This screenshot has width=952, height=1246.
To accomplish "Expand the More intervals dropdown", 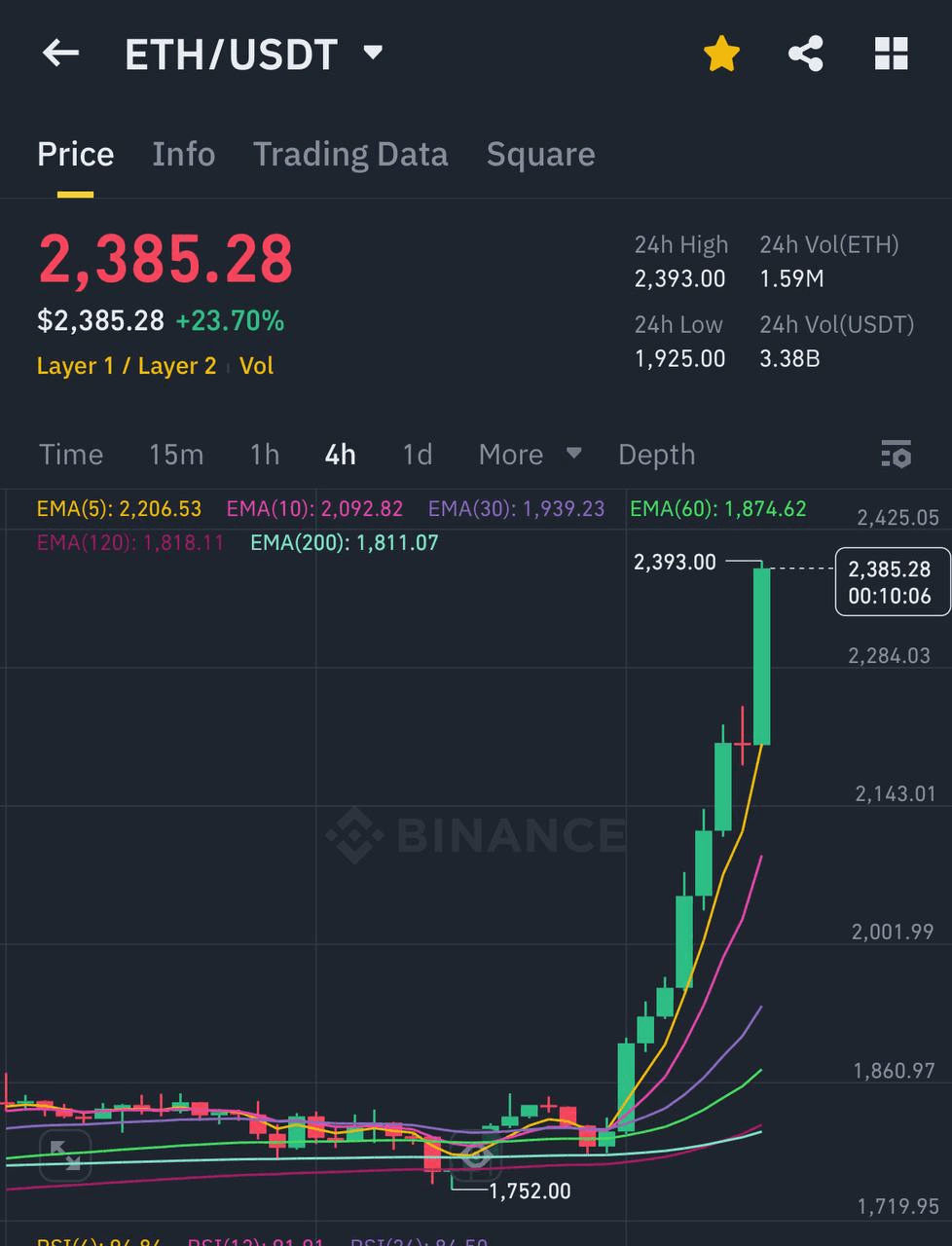I will 530,455.
